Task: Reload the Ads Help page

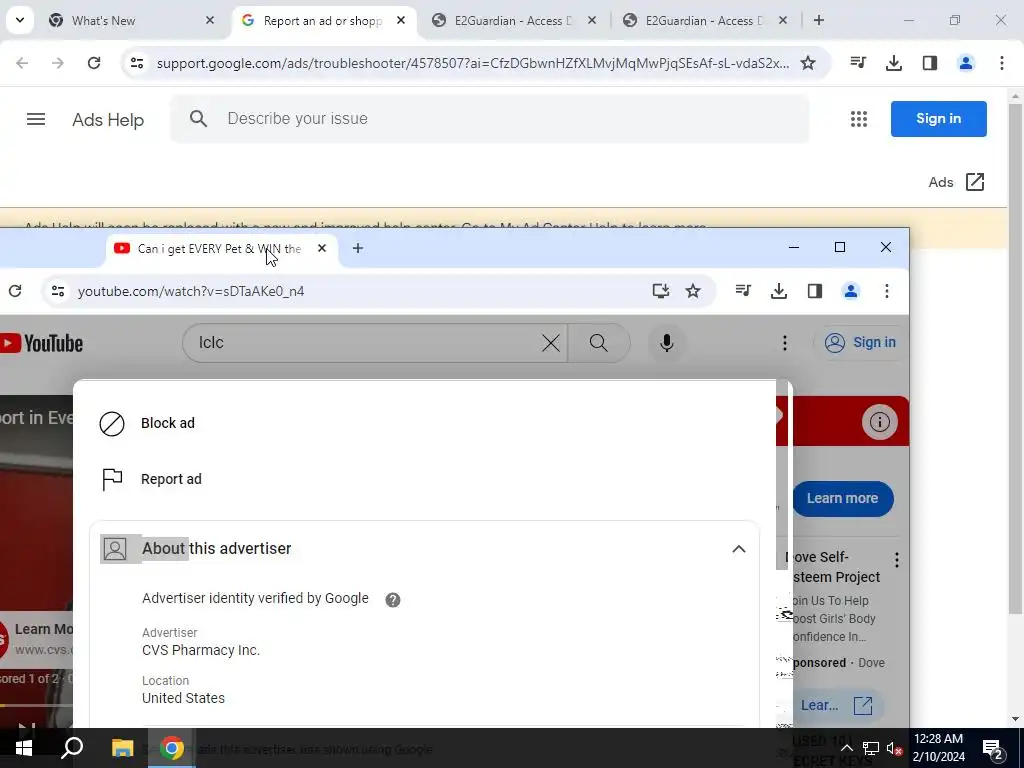Action: click(x=94, y=63)
